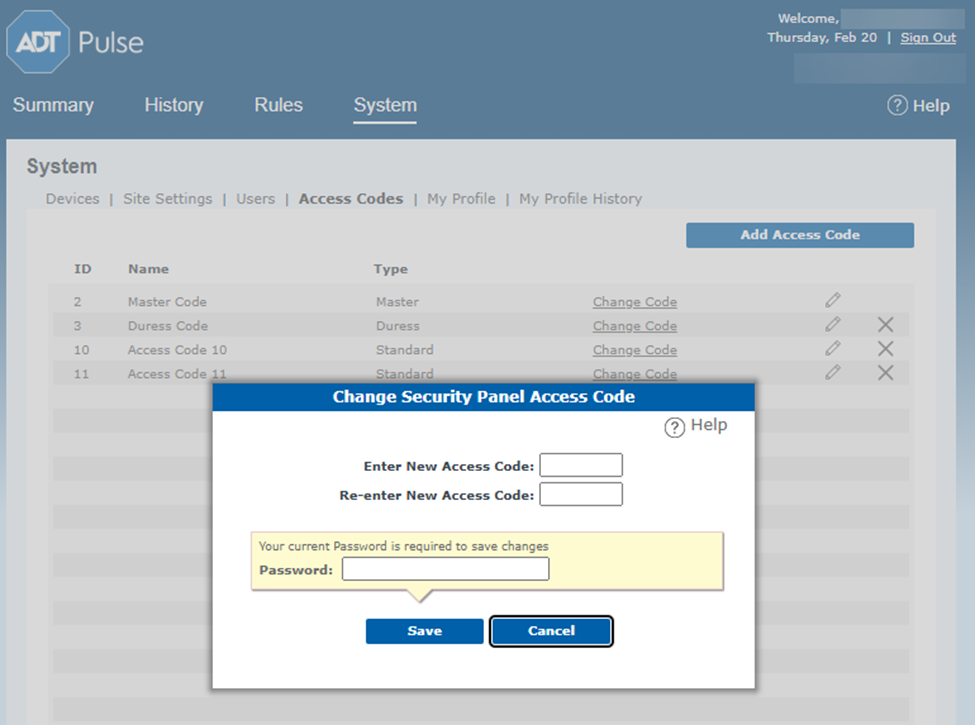975x725 pixels.
Task: Edit Access Code 11 with pencil icon
Action: 833,372
